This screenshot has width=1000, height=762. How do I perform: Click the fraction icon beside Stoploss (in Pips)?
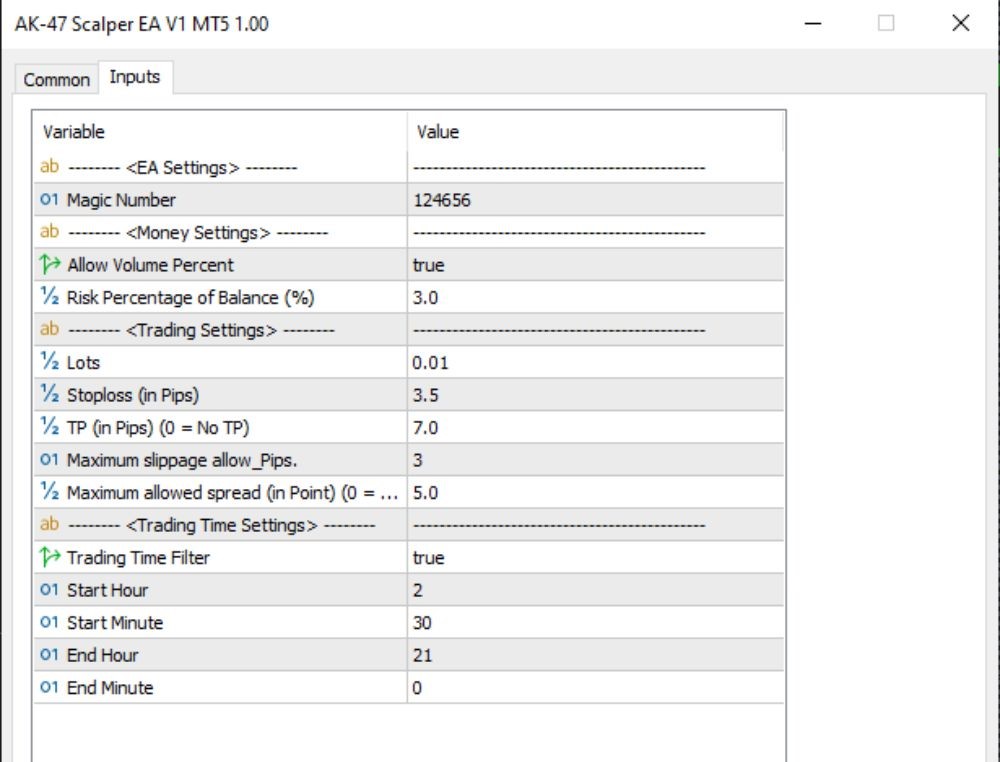[x=49, y=395]
